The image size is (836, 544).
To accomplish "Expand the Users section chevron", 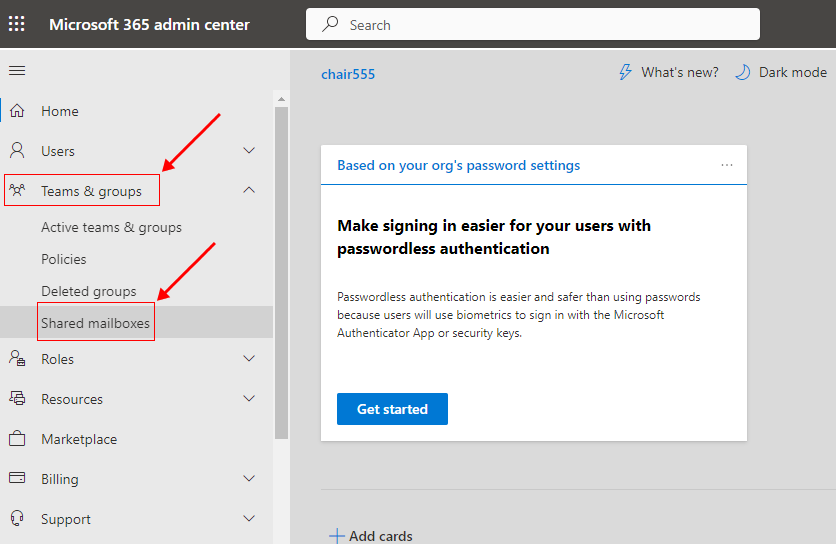I will tap(249, 151).
